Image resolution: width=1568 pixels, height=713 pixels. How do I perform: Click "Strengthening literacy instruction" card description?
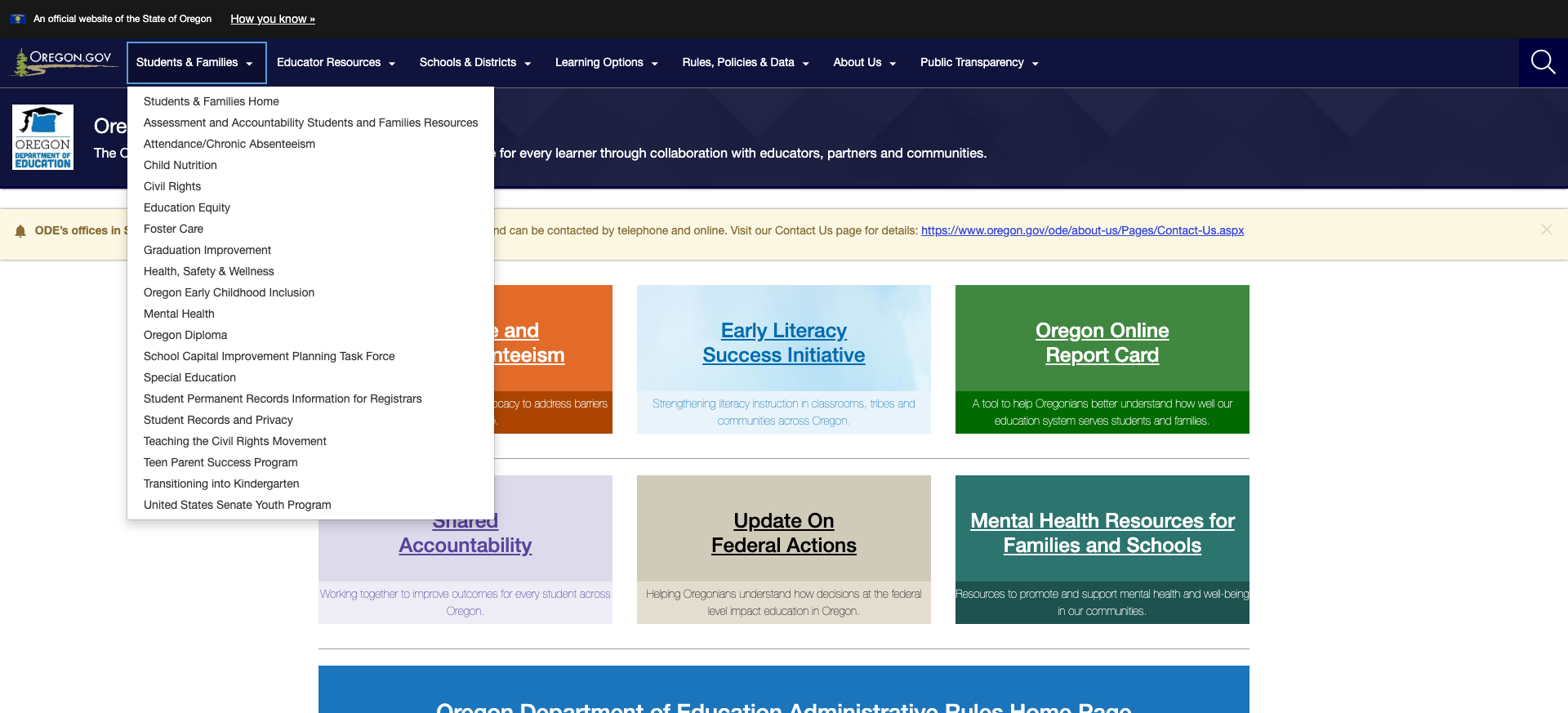pos(784,412)
